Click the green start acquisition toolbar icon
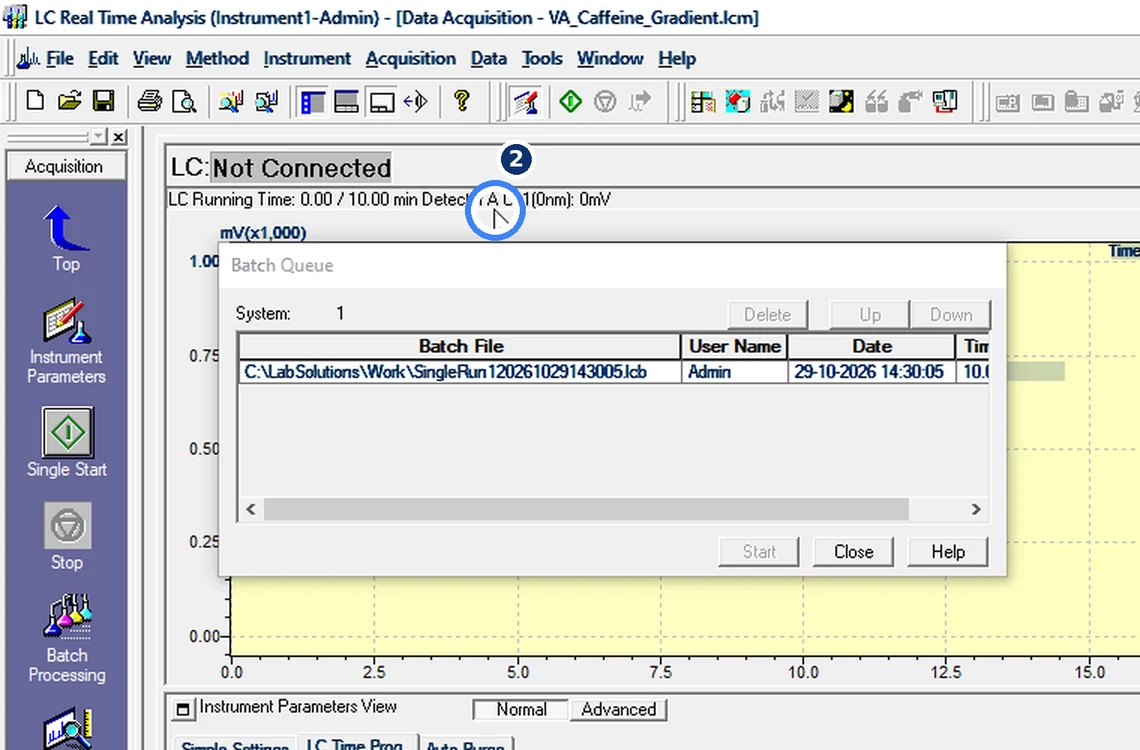Viewport: 1140px width, 750px height. (x=570, y=101)
